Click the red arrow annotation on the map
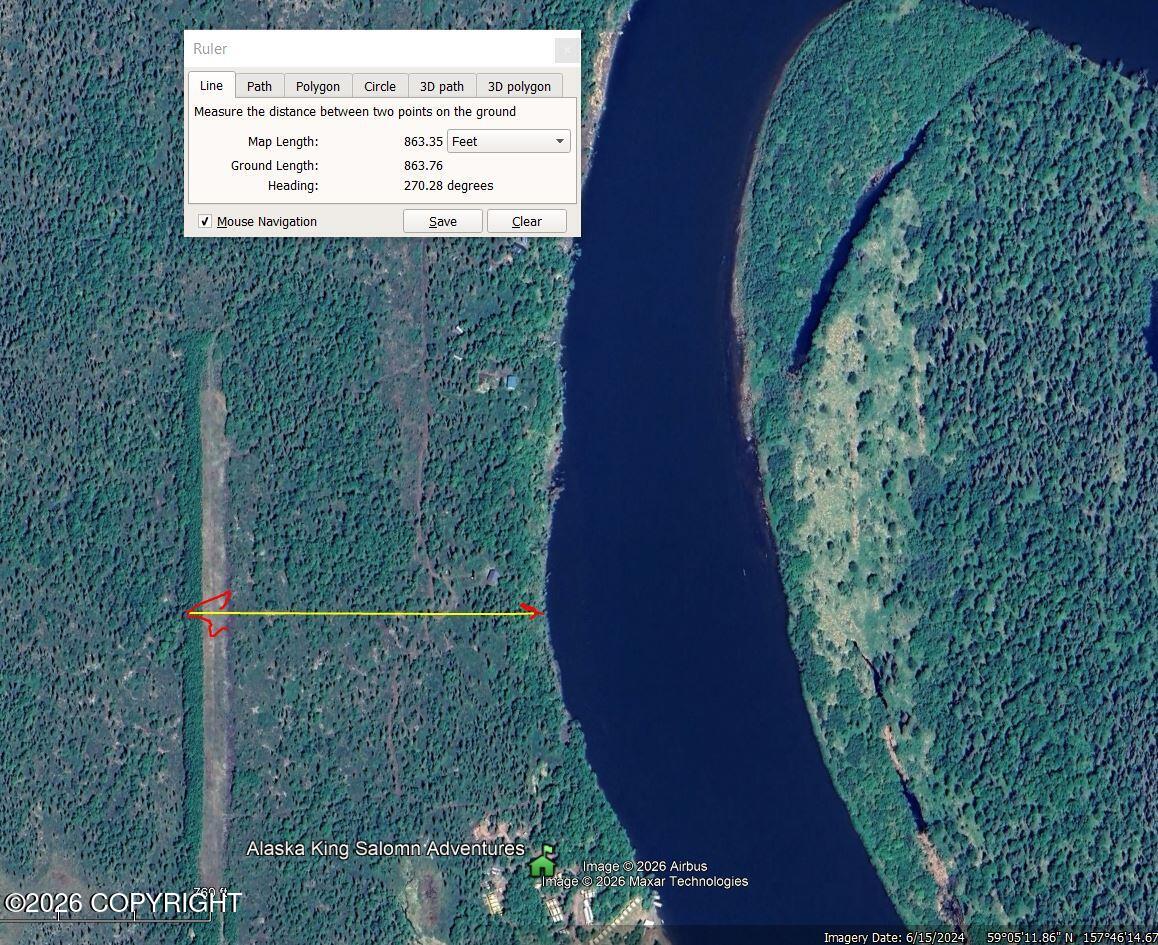The image size is (1158, 945). click(x=211, y=613)
